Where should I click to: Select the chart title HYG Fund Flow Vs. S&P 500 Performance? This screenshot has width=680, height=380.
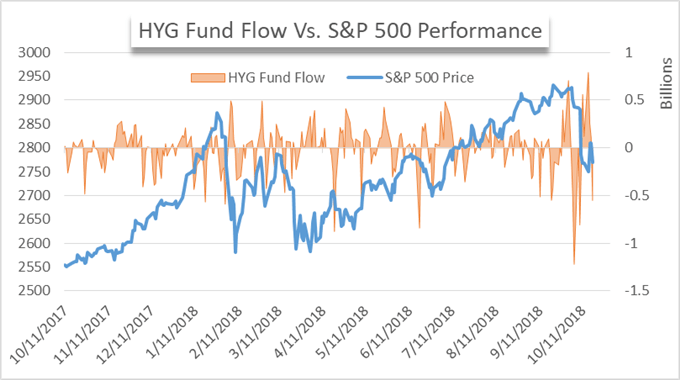(340, 31)
